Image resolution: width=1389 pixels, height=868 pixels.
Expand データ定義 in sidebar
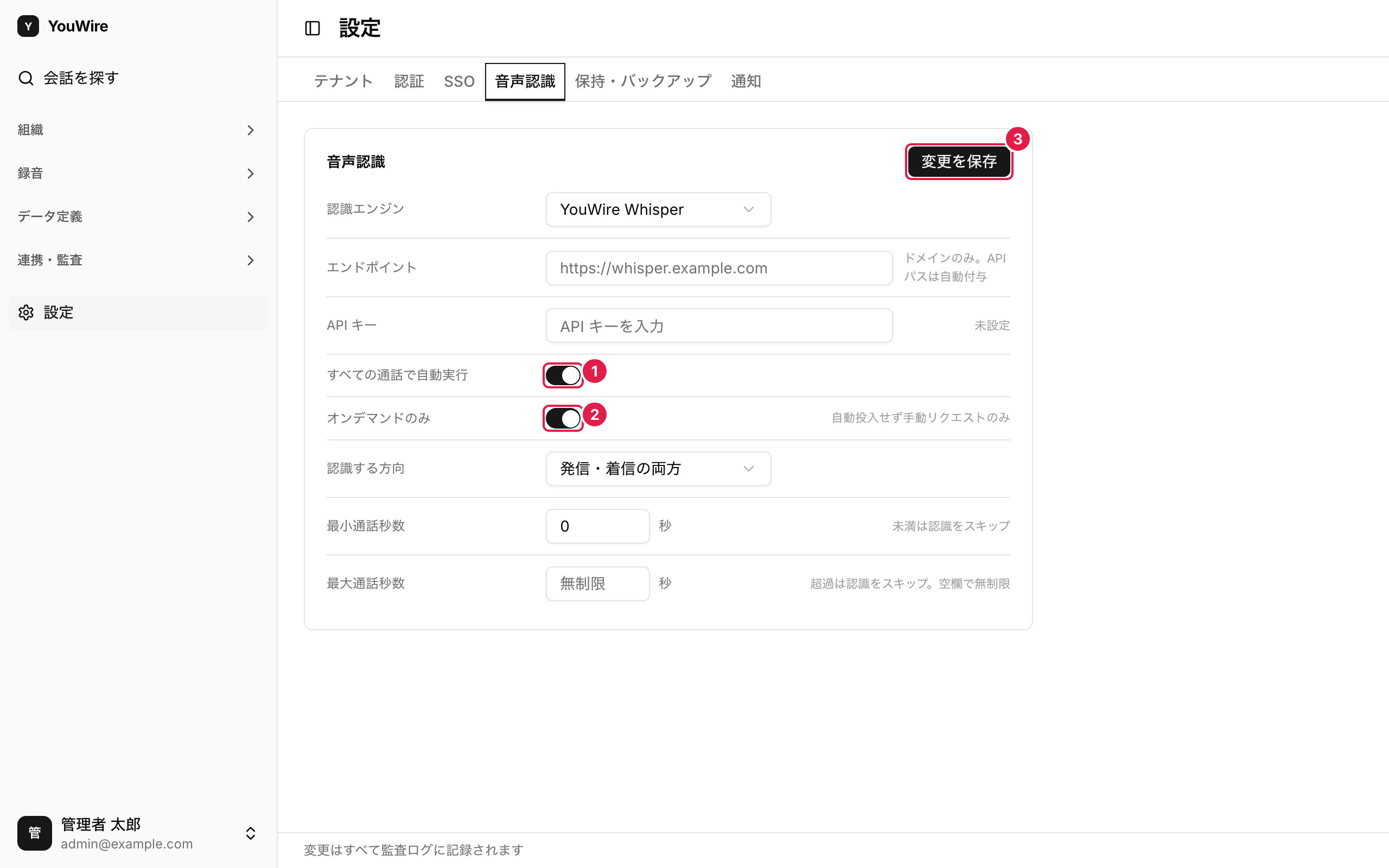(138, 217)
